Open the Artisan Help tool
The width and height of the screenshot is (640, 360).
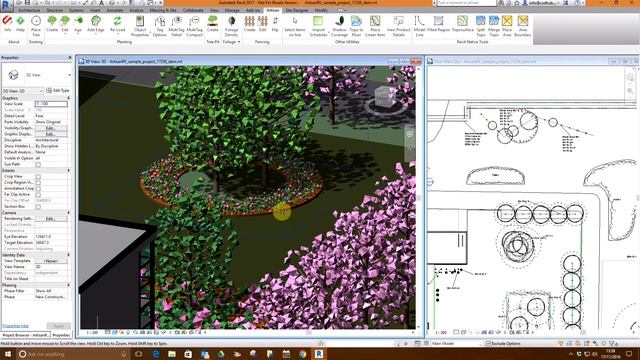point(20,24)
